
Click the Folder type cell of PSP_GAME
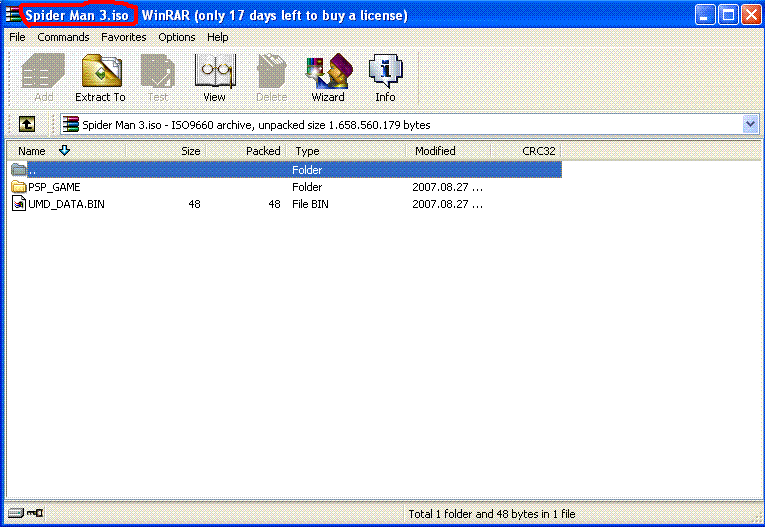click(x=307, y=187)
